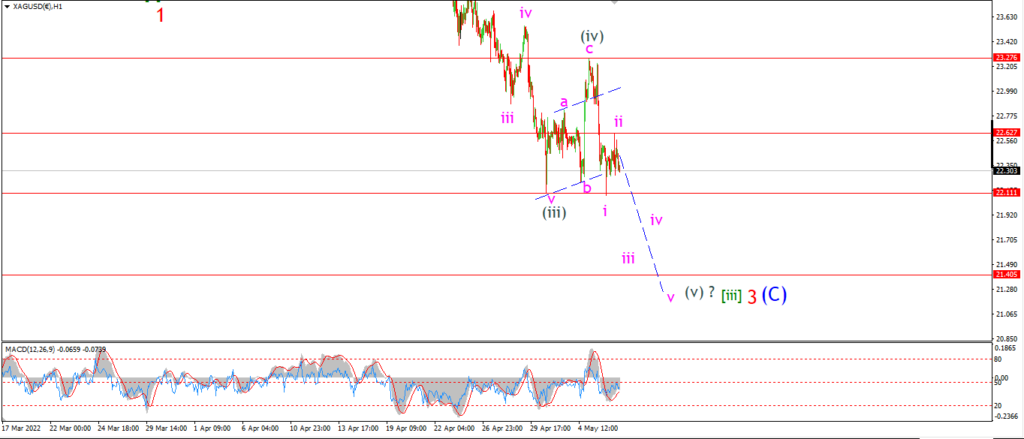Select the magenta a wave label
Screen dimensions: 1024x439
coord(564,101)
